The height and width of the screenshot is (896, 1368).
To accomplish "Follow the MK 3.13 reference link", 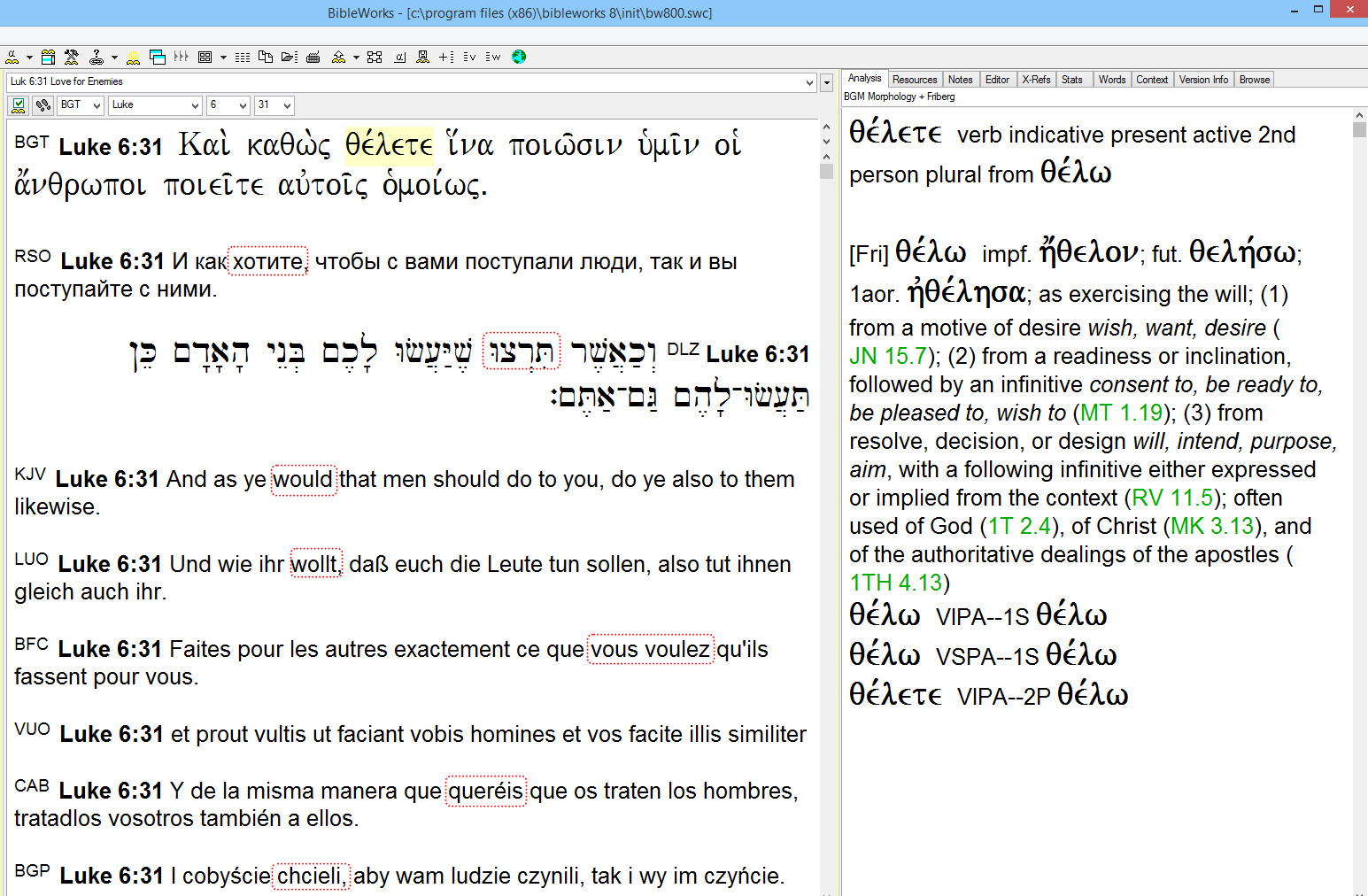I will tap(1212, 527).
